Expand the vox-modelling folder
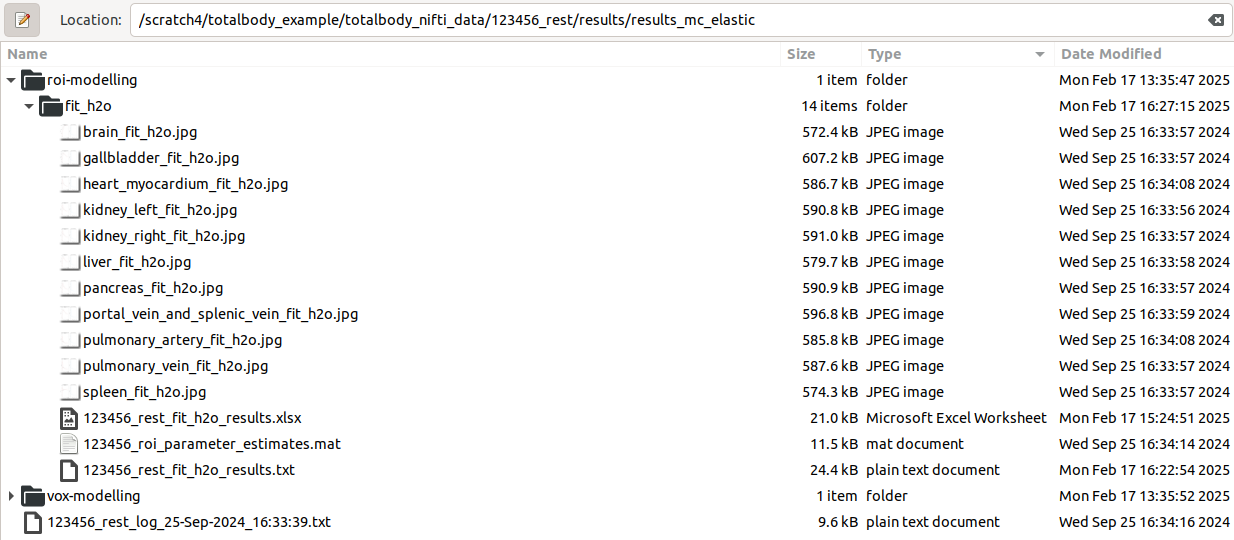The height and width of the screenshot is (540, 1234). (x=11, y=496)
